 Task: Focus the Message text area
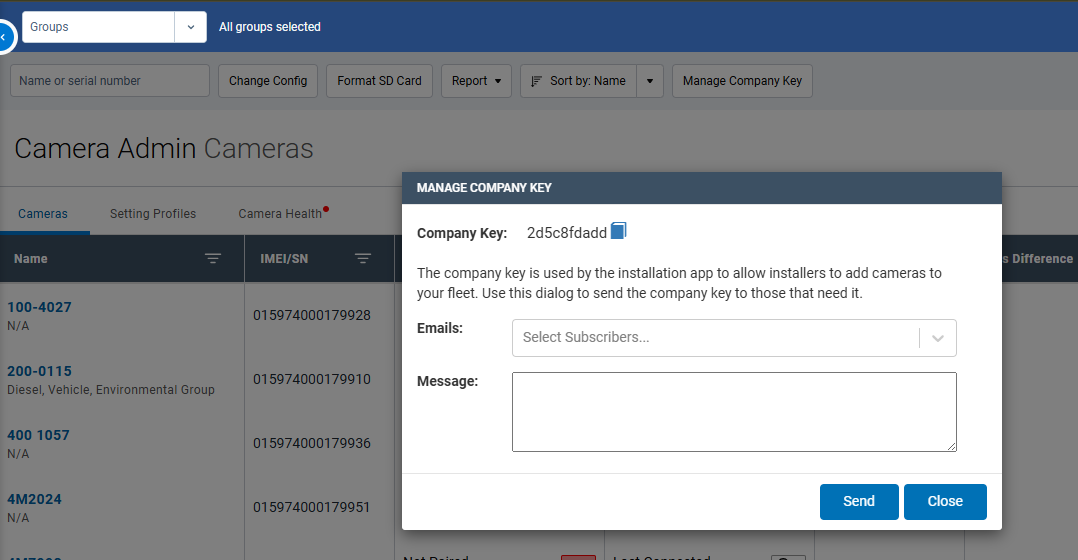click(x=733, y=412)
